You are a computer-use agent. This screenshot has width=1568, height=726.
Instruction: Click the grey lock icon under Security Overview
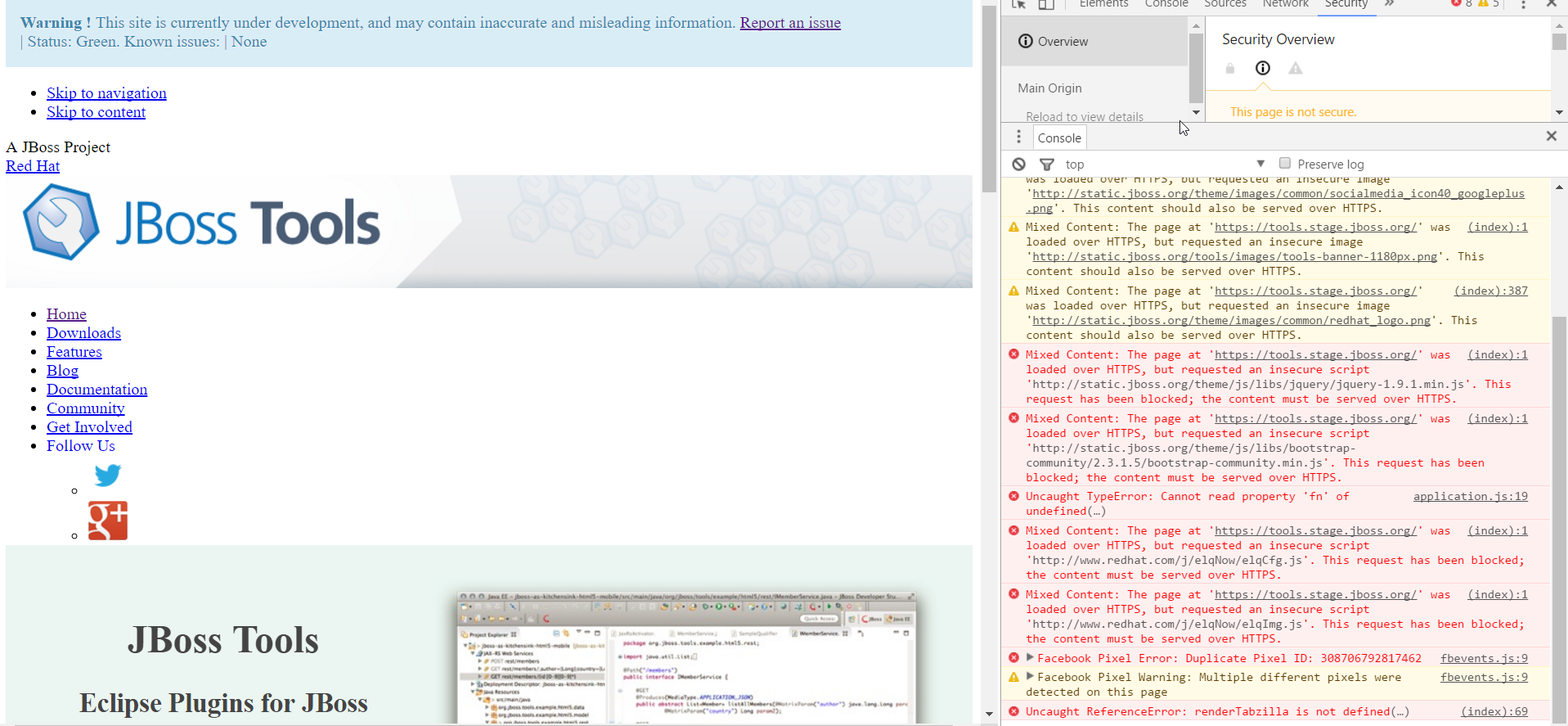(1230, 69)
